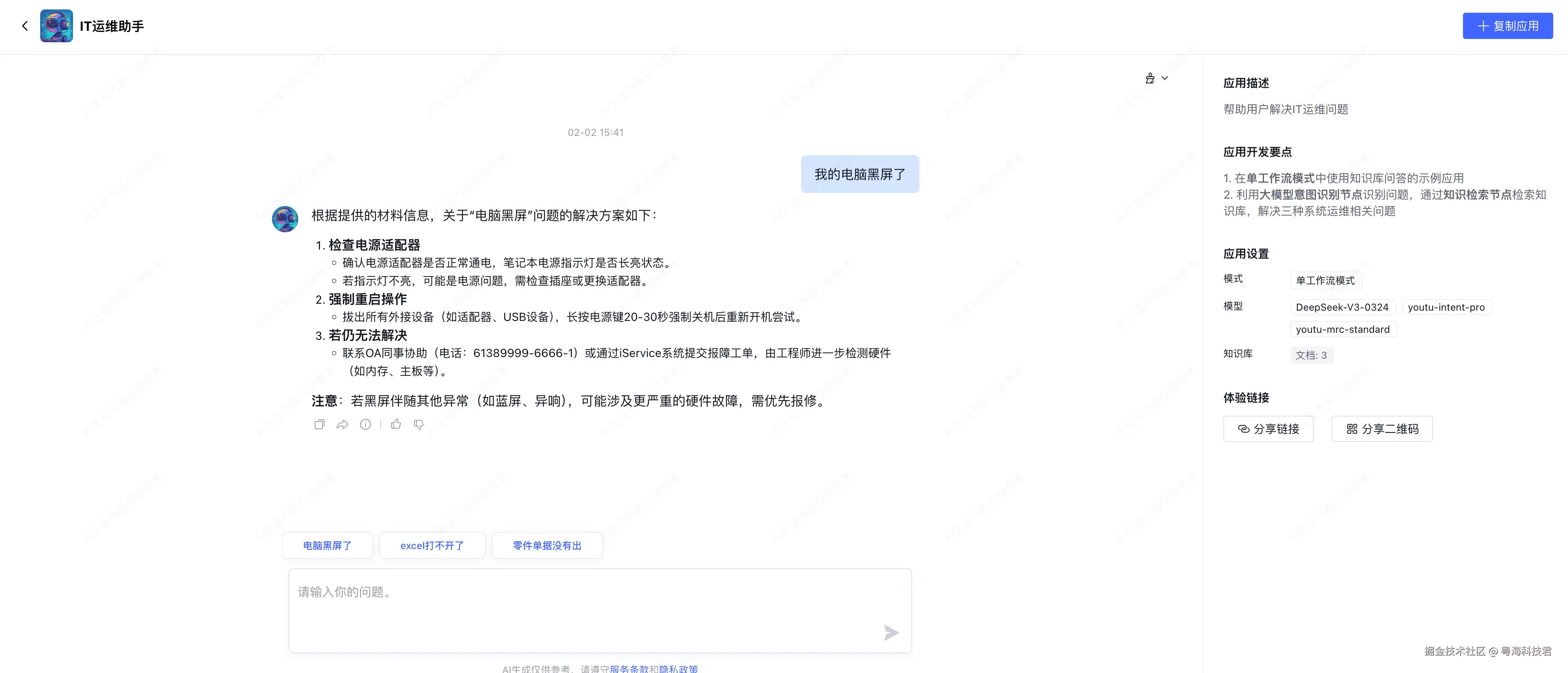Click the IT运维助手 robot app logo
This screenshot has width=1568, height=673.
[57, 25]
